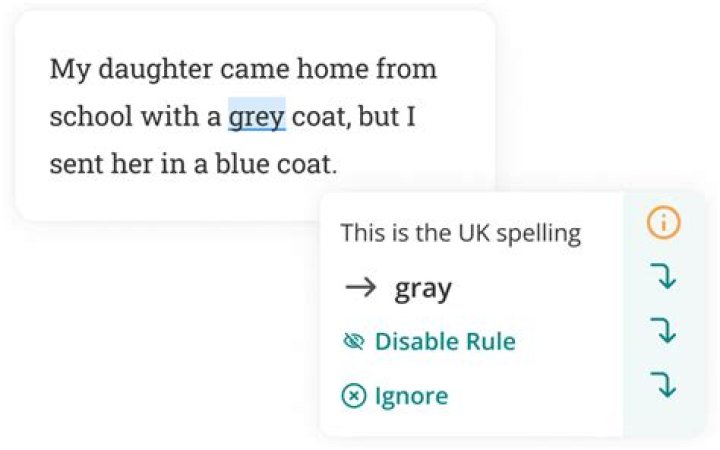Select the Disable Rule text link

point(445,342)
